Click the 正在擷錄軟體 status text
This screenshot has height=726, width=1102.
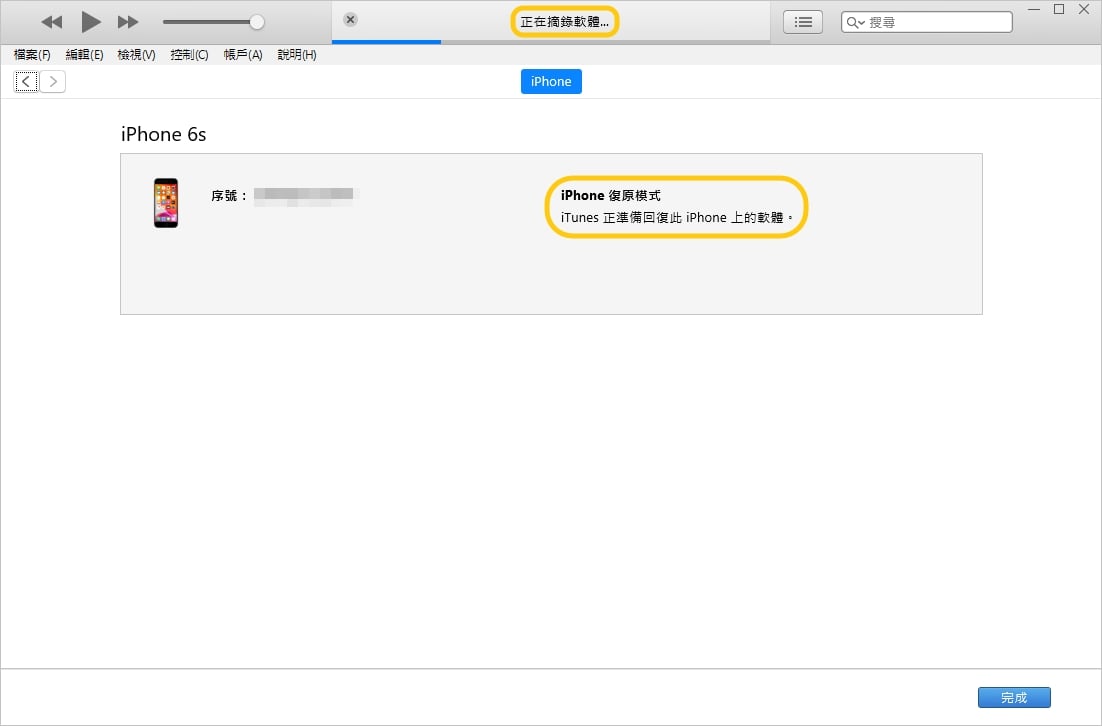[x=564, y=22]
